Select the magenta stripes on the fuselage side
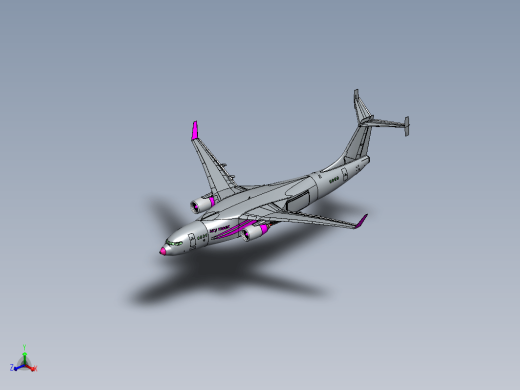 pos(235,229)
